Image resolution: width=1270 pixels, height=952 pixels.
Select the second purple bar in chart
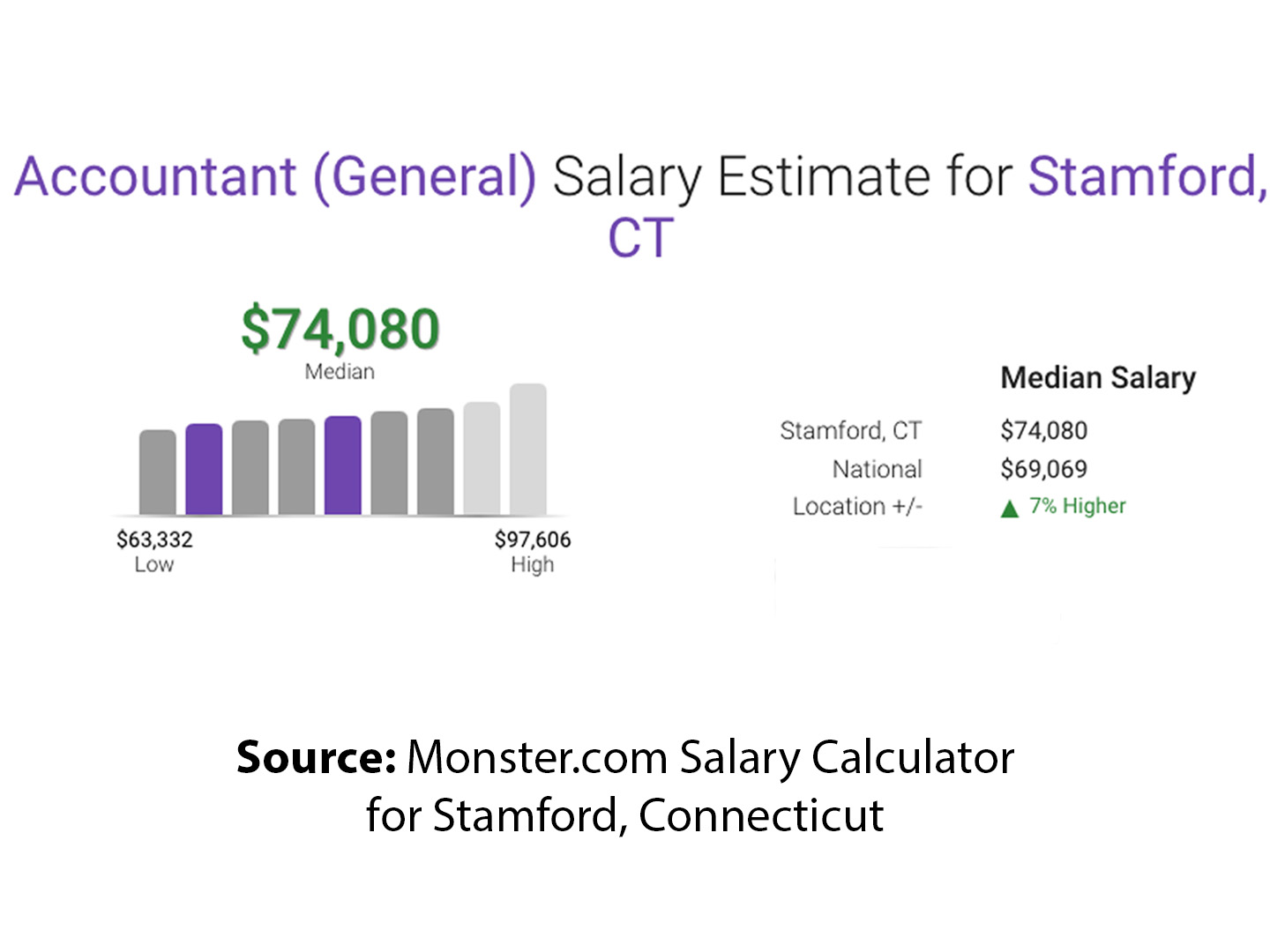tap(343, 465)
